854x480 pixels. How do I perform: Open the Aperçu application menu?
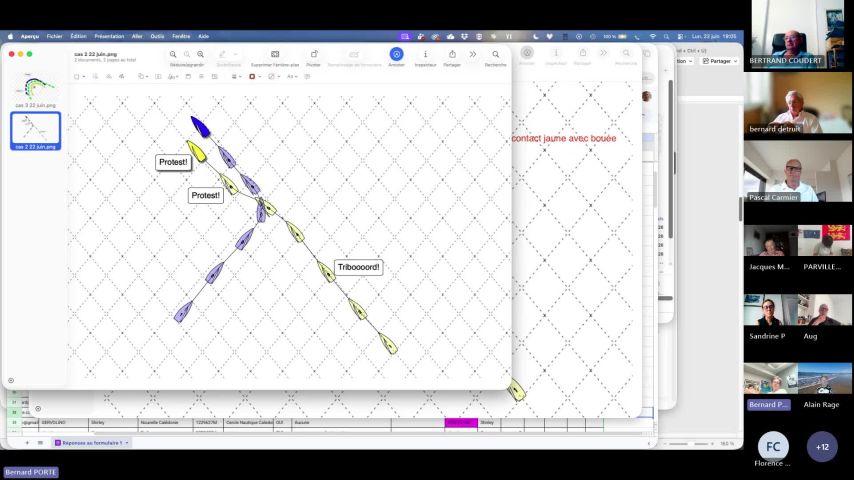tap(30, 37)
